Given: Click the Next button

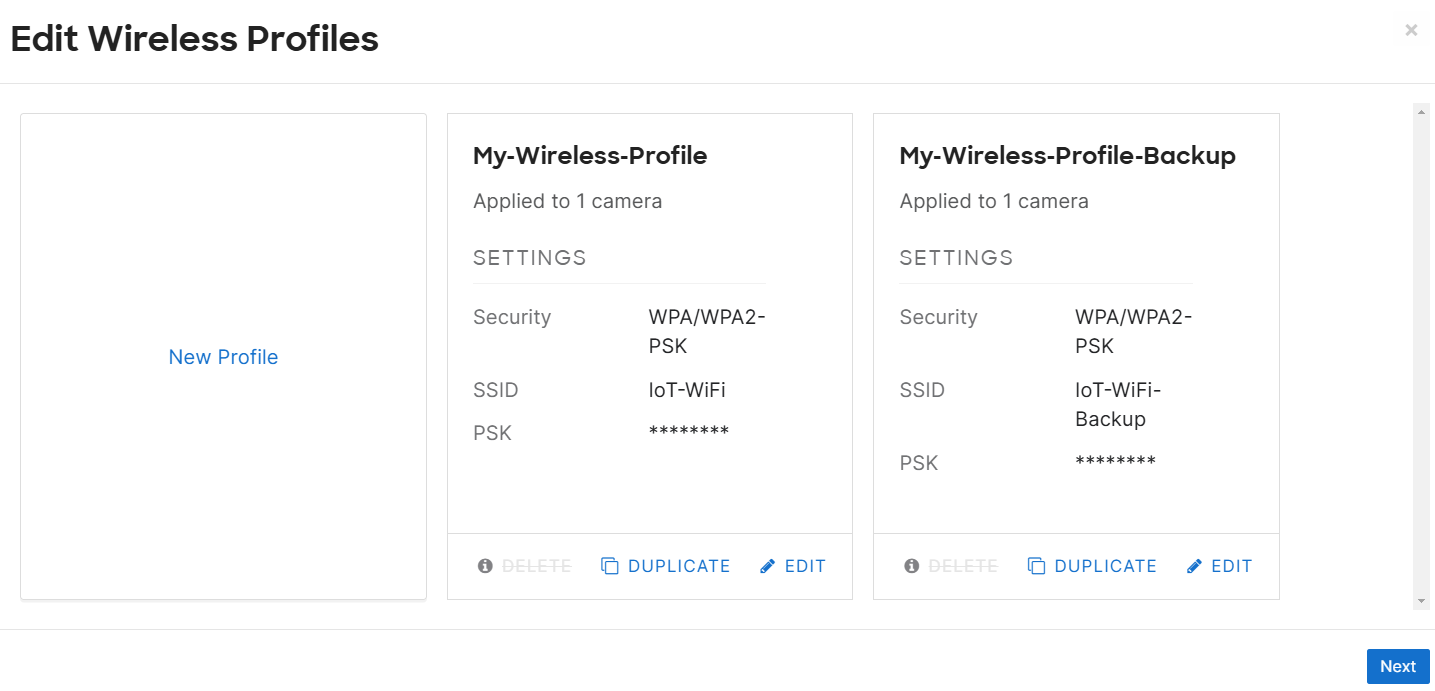Looking at the screenshot, I should [x=1398, y=666].
